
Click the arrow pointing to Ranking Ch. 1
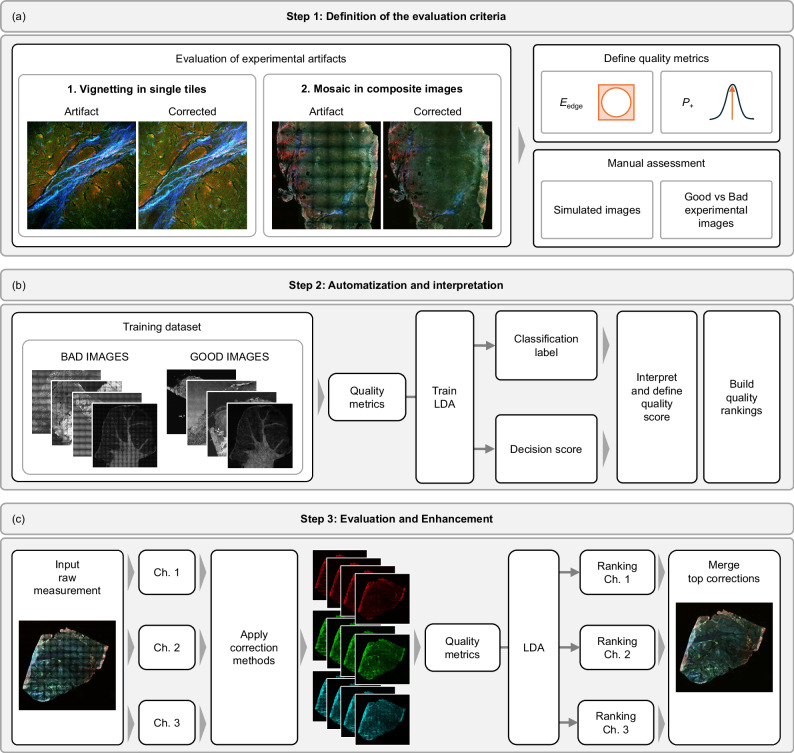coord(569,572)
